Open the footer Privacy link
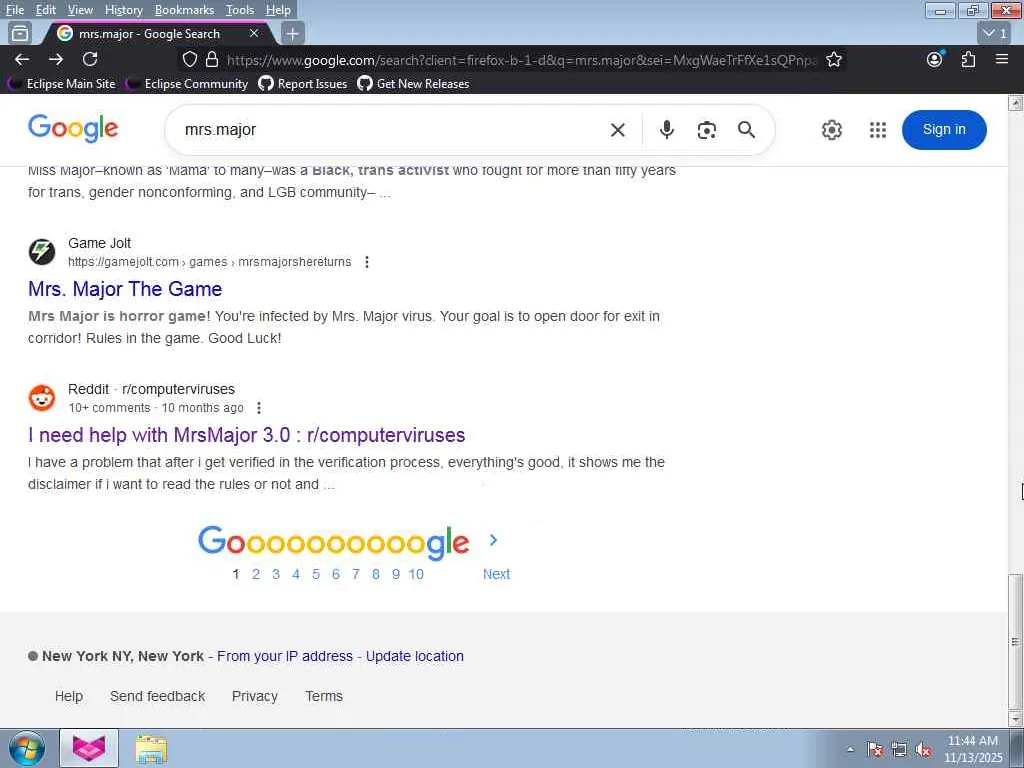The image size is (1024, 768). (x=255, y=696)
